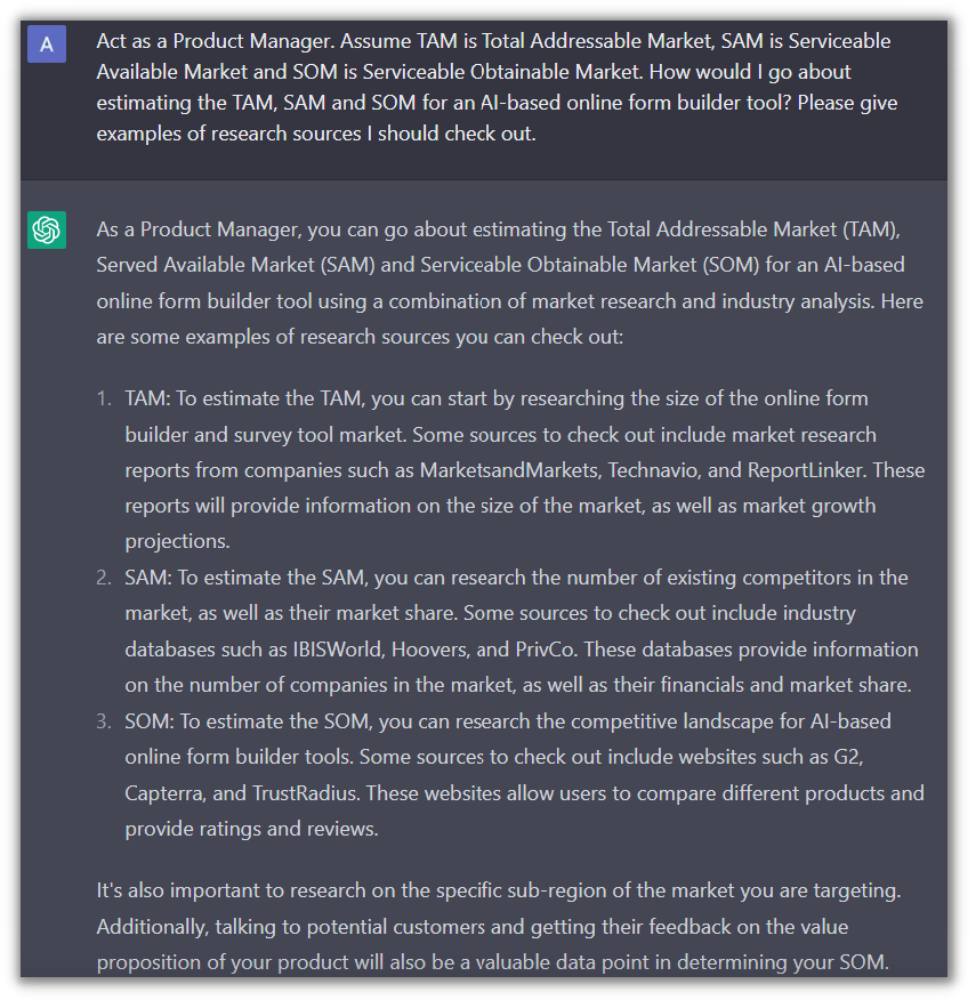Click the word 'Capterra' in the SOM item
The width and height of the screenshot is (970, 1000).
163,794
